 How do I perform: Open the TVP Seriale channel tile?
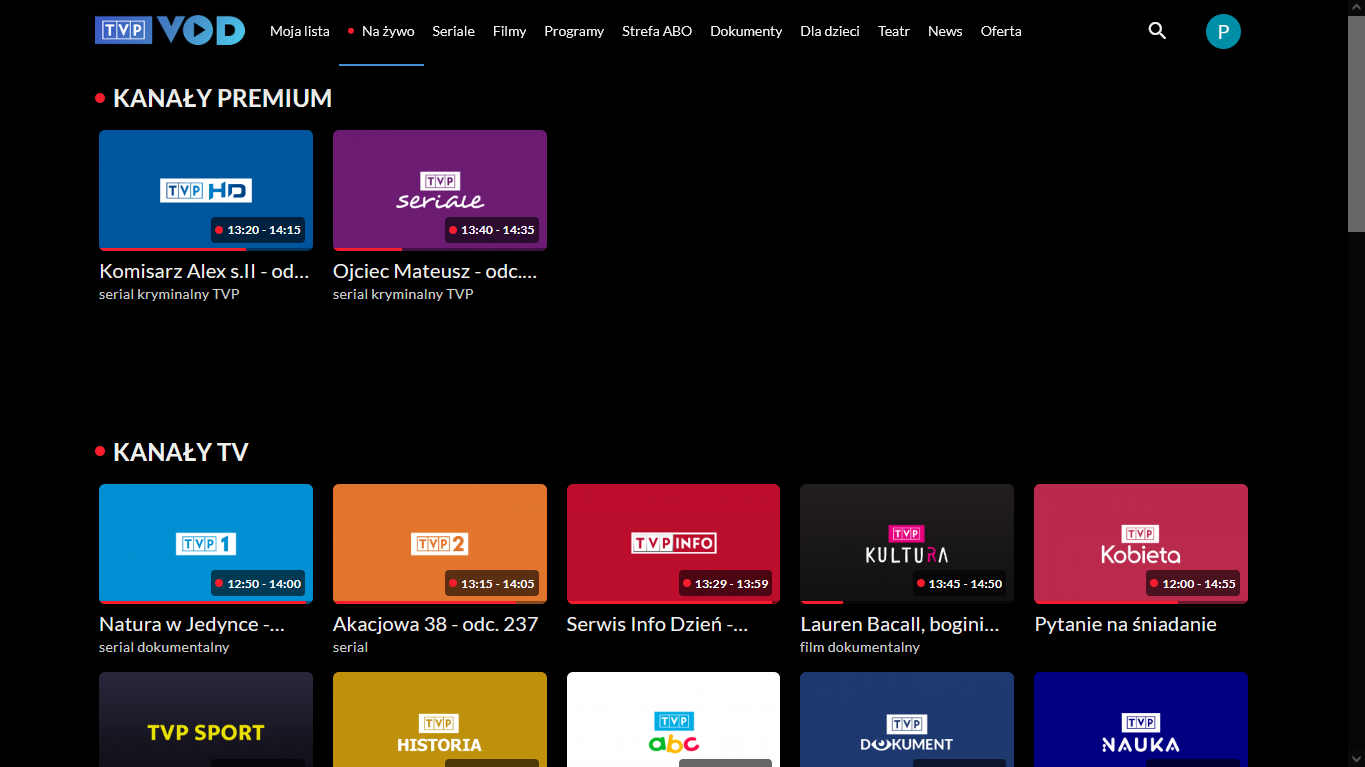pos(439,190)
